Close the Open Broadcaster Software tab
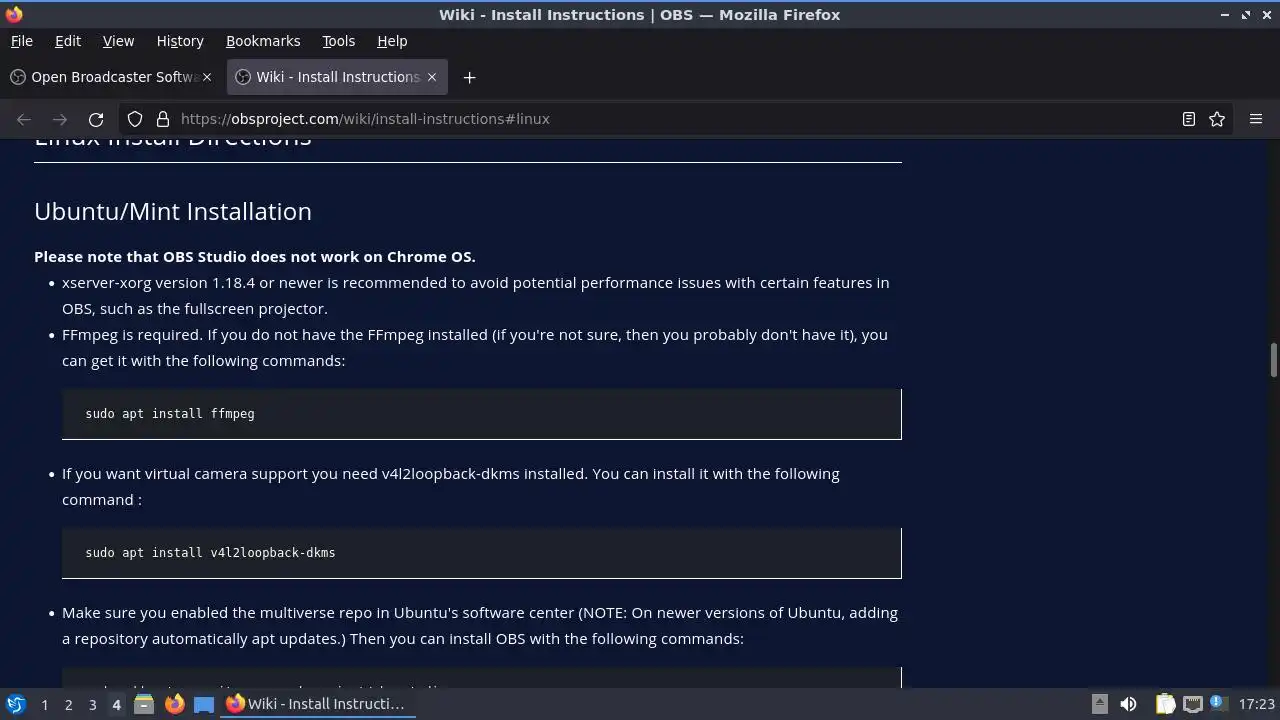1280x720 pixels. 208,77
